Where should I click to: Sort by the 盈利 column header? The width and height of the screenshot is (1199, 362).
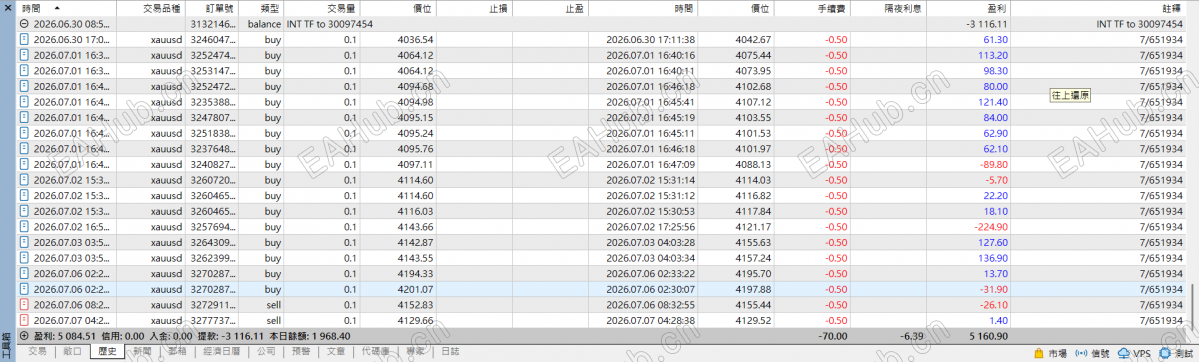[968, 8]
